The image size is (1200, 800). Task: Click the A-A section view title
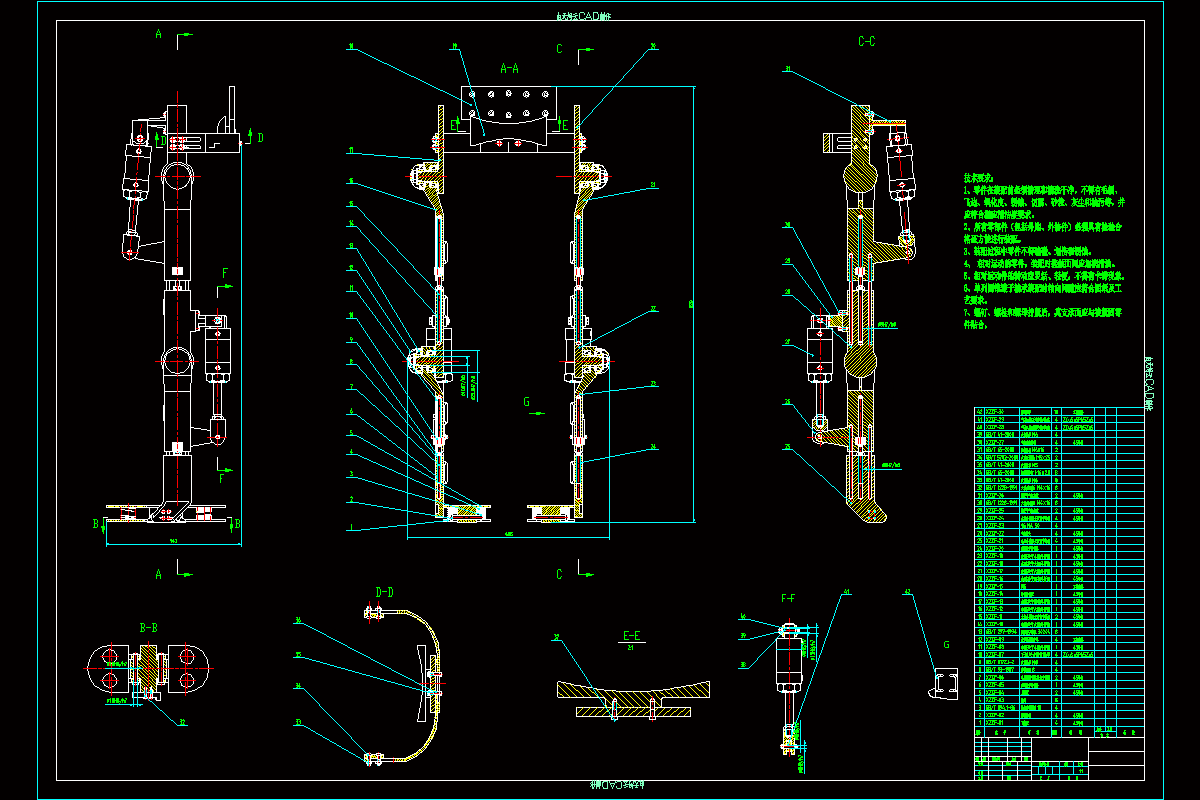tap(509, 69)
